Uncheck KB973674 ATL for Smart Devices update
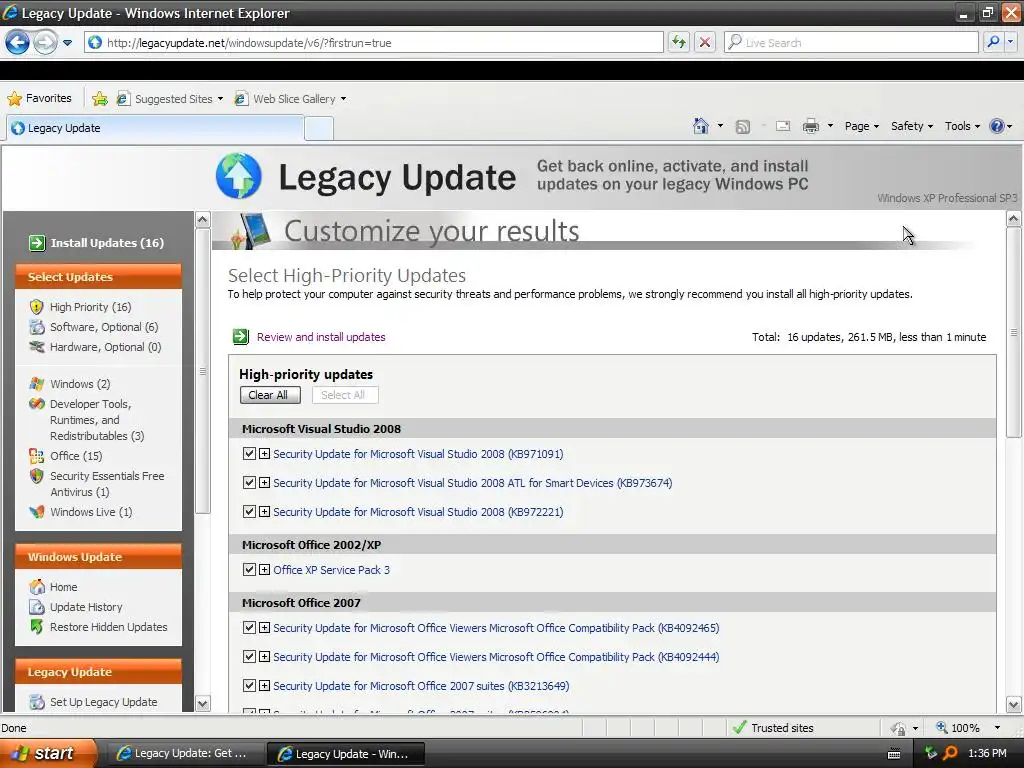Screen dimensions: 1024x768 point(249,483)
